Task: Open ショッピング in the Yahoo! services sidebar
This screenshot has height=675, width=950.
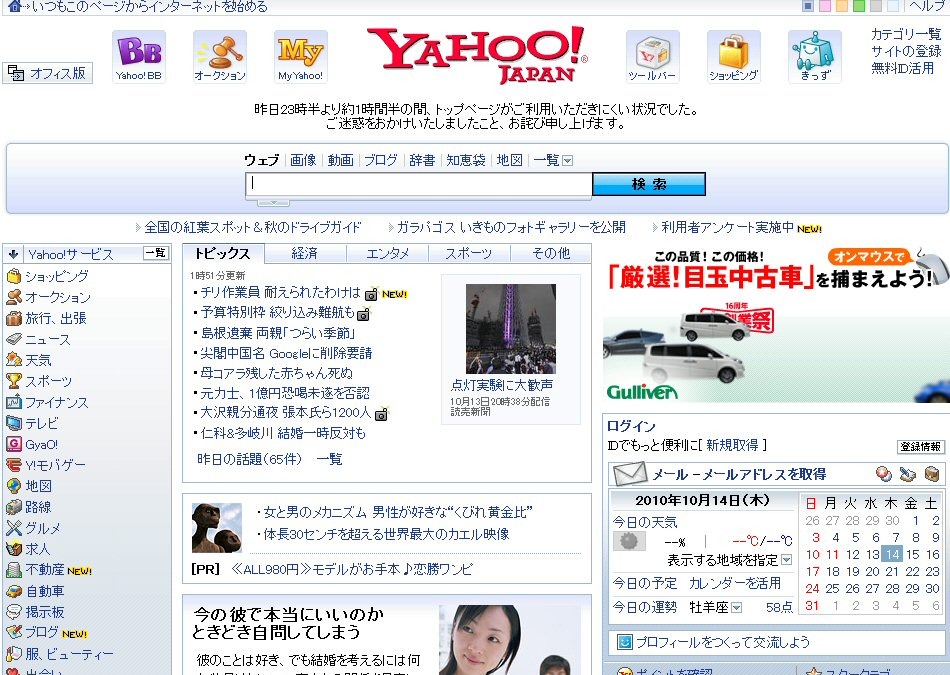Action: click(x=56, y=276)
